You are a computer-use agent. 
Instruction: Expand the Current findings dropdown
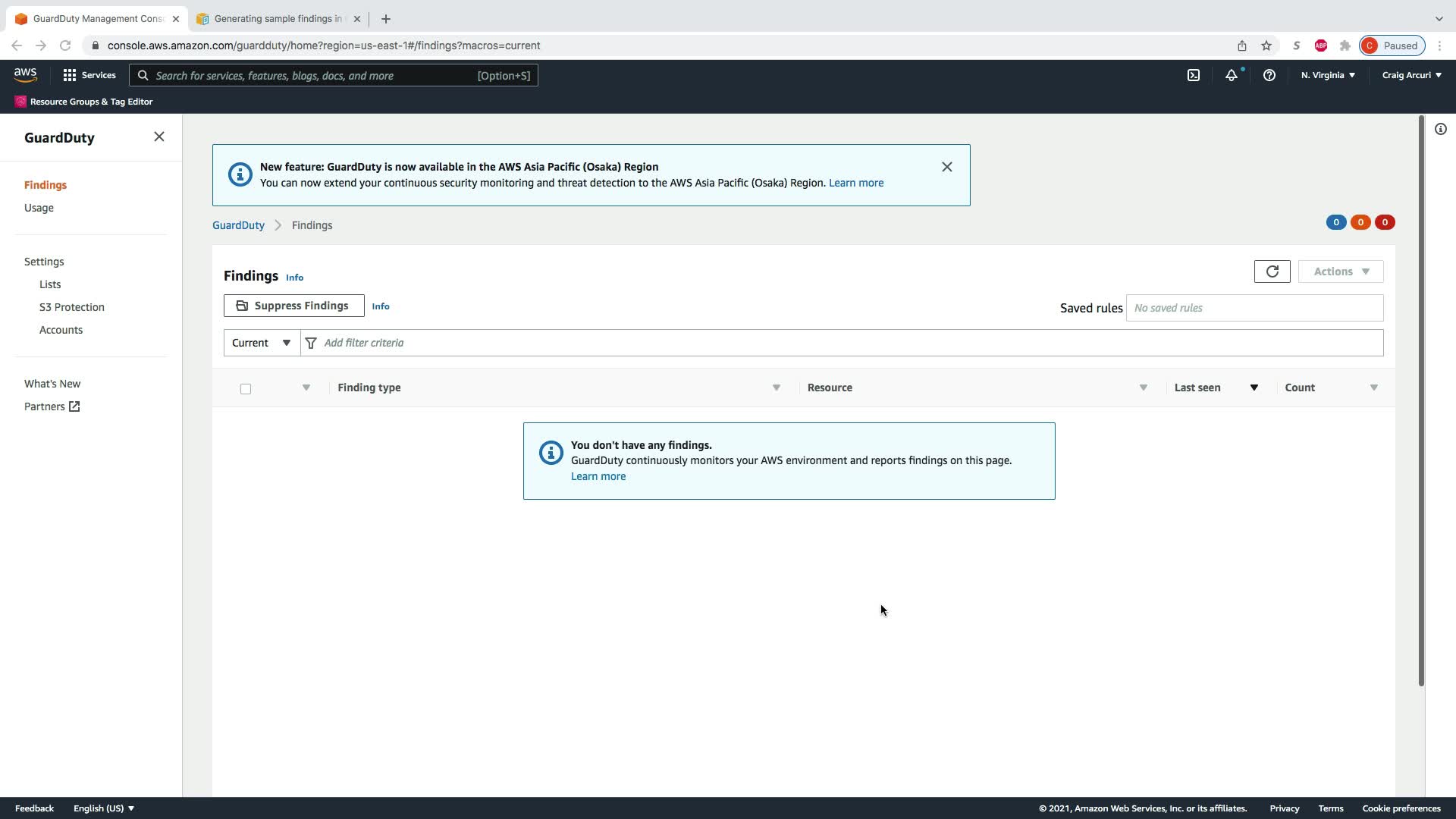[x=262, y=343]
